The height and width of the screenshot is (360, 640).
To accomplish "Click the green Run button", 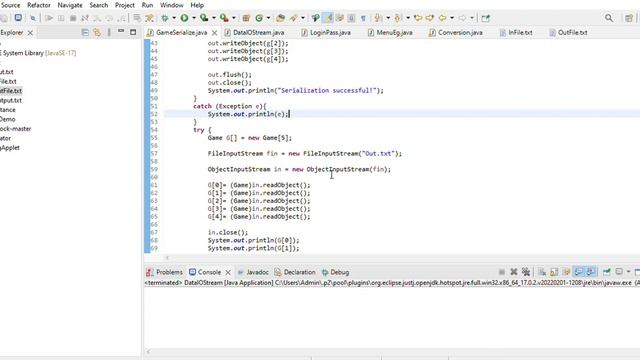I will click(x=184, y=18).
